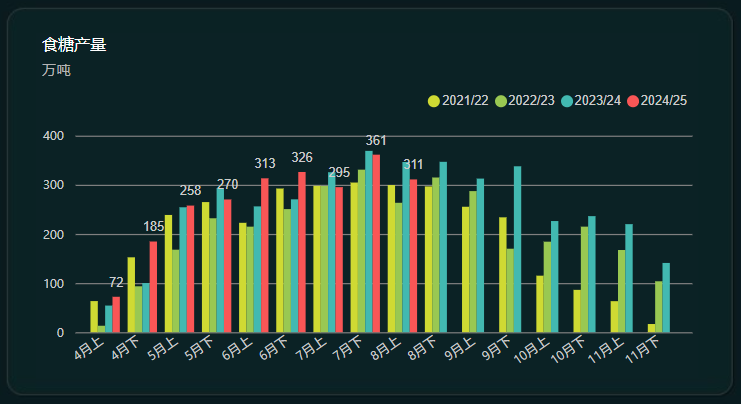This screenshot has width=741, height=404.
Task: Click the 400 y-axis tick label
Action: click(53, 136)
